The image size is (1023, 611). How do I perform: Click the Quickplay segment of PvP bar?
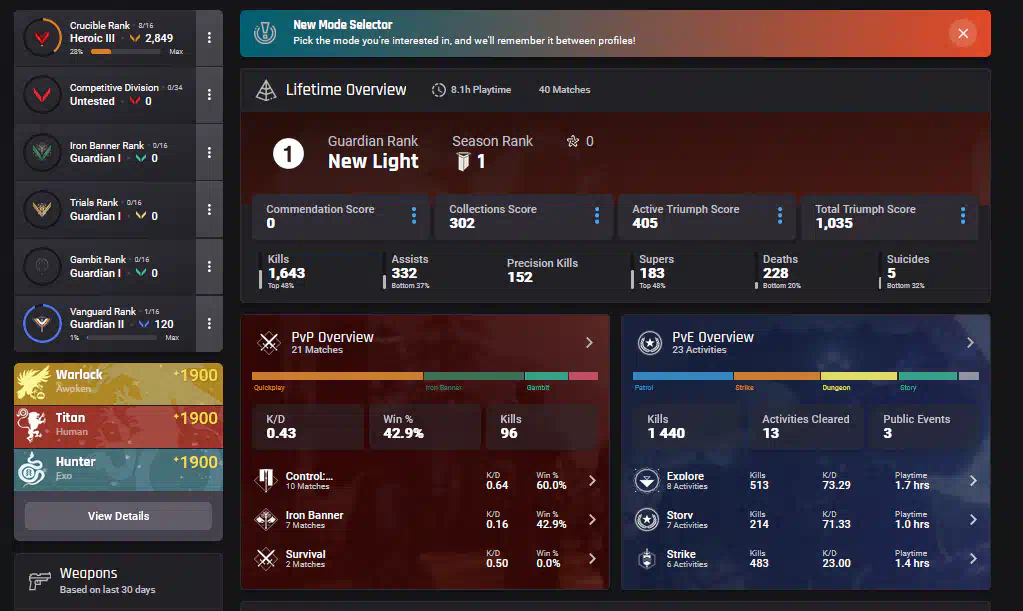(x=337, y=376)
